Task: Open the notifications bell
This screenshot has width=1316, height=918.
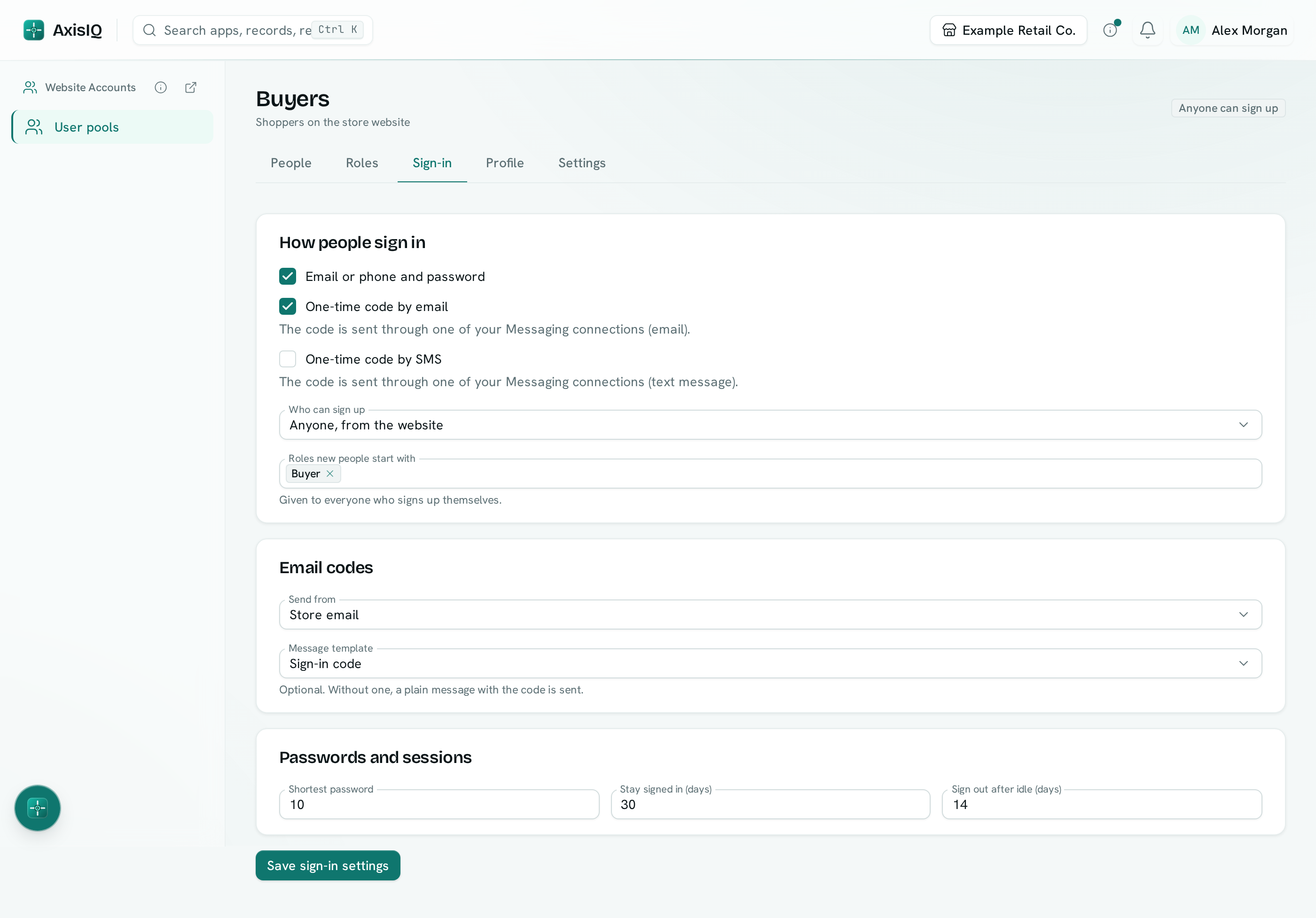Action: [1147, 30]
